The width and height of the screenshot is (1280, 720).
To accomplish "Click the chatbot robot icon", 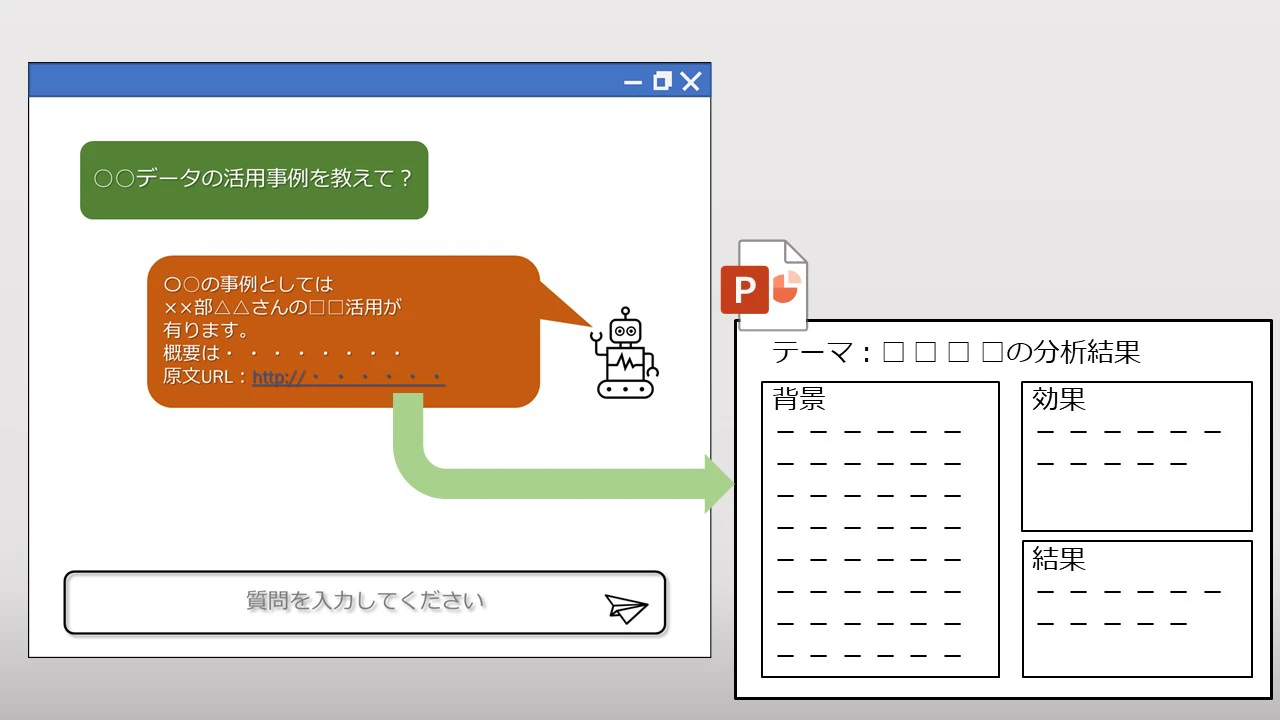I will (626, 353).
